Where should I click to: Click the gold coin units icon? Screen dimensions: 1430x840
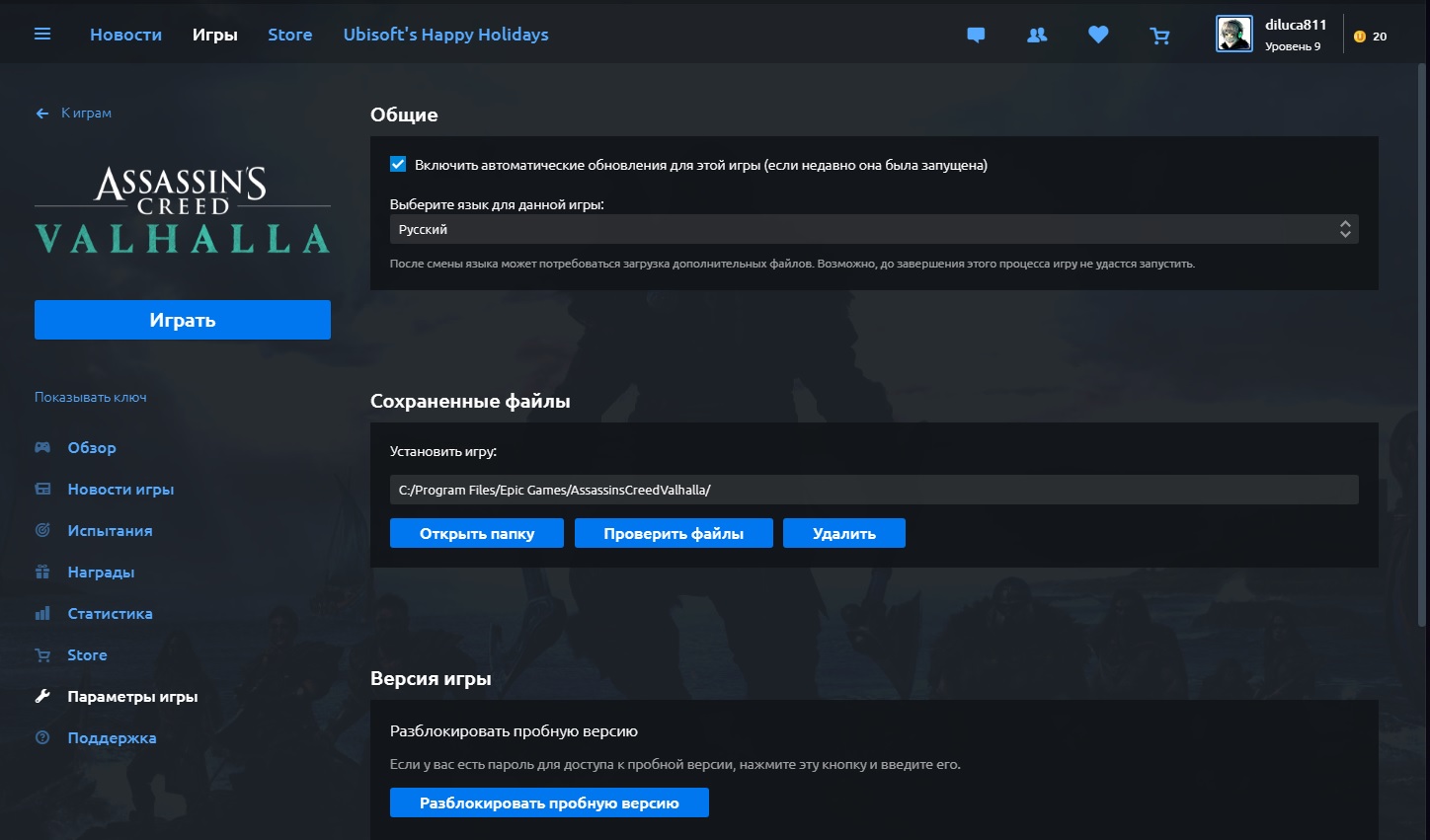[x=1360, y=37]
